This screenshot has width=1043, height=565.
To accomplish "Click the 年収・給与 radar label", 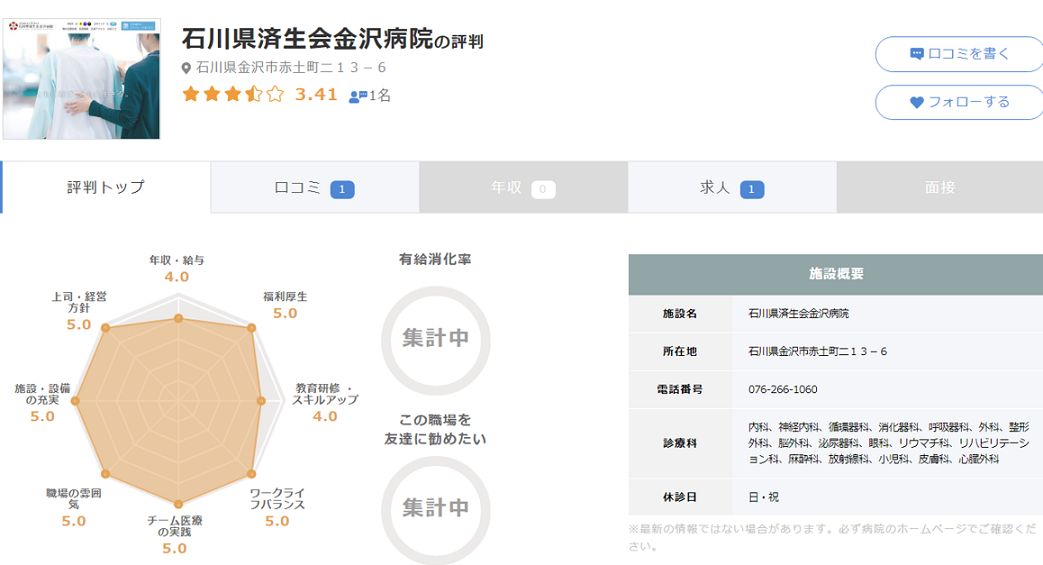I will [176, 260].
